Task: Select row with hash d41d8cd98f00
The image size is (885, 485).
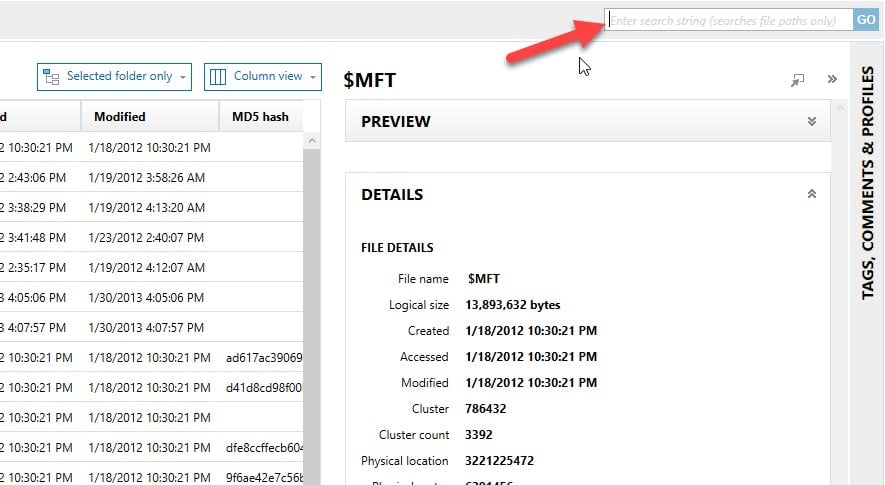Action: 151,387
